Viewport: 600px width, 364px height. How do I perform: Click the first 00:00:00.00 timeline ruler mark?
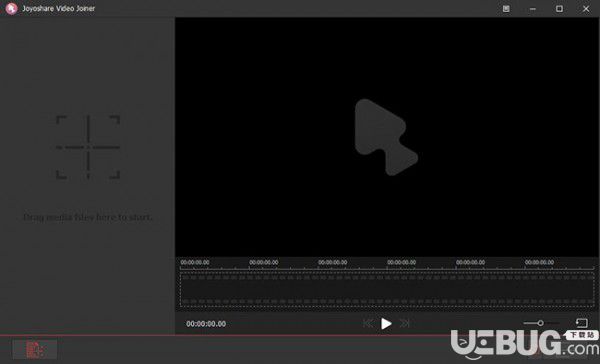coord(195,263)
